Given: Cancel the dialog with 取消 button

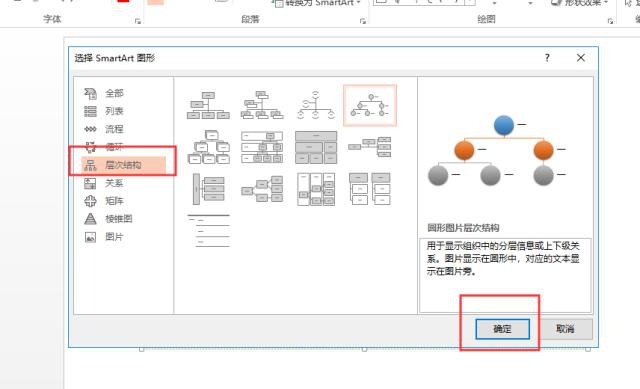Looking at the screenshot, I should (x=565, y=329).
